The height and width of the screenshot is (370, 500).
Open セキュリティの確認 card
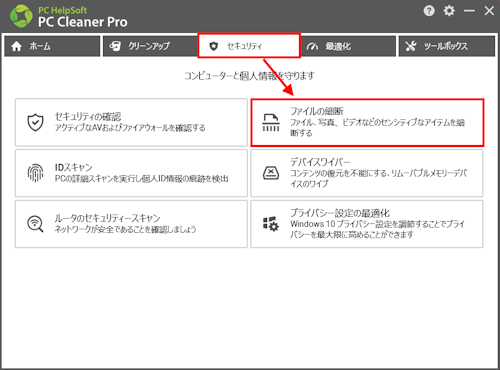[131, 122]
